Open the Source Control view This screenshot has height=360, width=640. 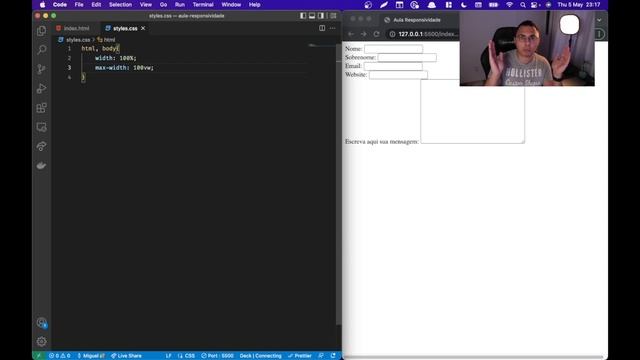41,69
